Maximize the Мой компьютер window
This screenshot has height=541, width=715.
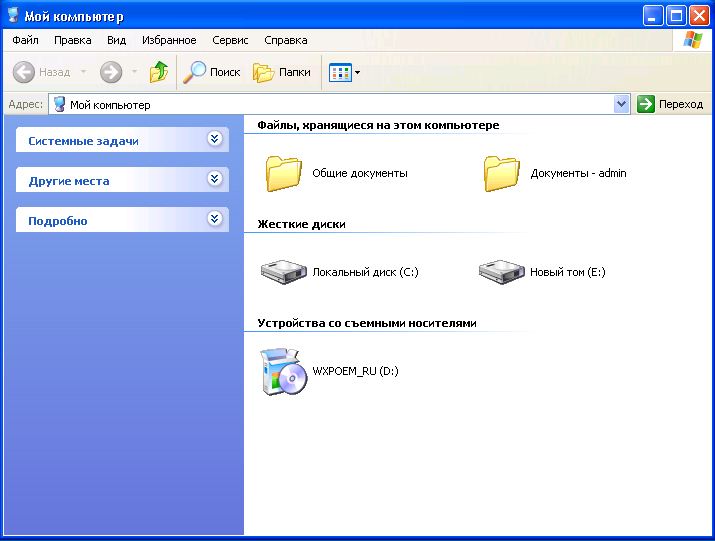(x=676, y=16)
